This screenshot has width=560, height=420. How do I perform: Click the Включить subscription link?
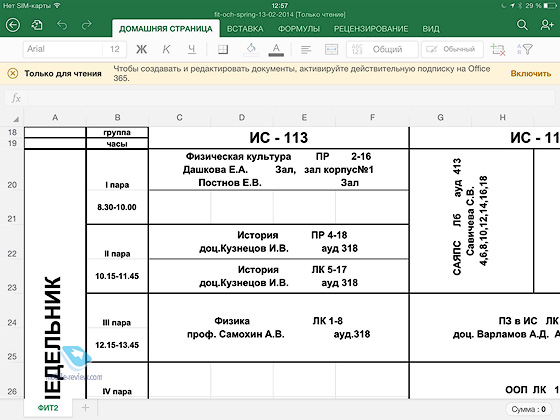point(531,73)
